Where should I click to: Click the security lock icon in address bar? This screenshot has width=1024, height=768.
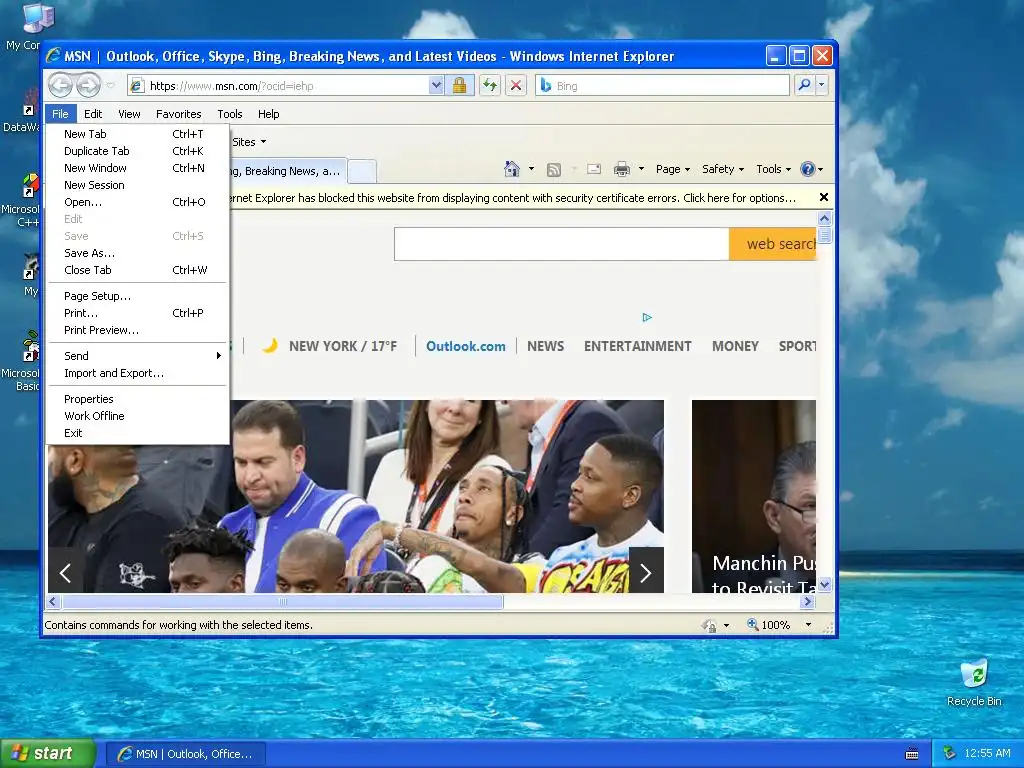[459, 86]
